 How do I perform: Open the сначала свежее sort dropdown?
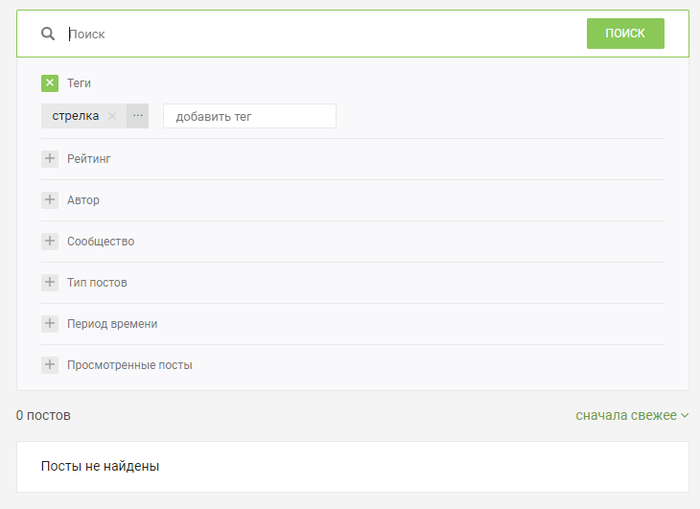point(631,415)
